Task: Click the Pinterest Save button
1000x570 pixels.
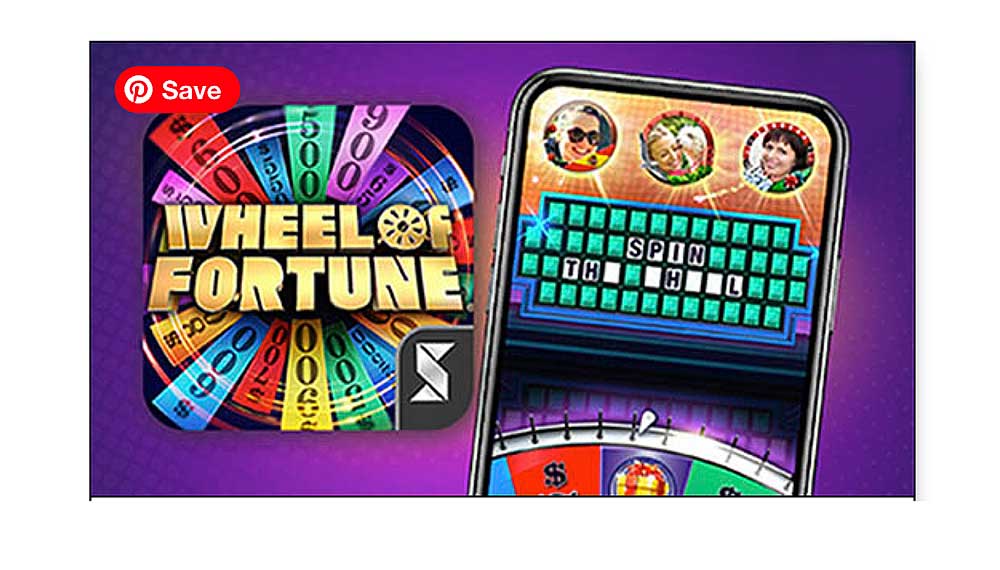Action: (x=177, y=90)
